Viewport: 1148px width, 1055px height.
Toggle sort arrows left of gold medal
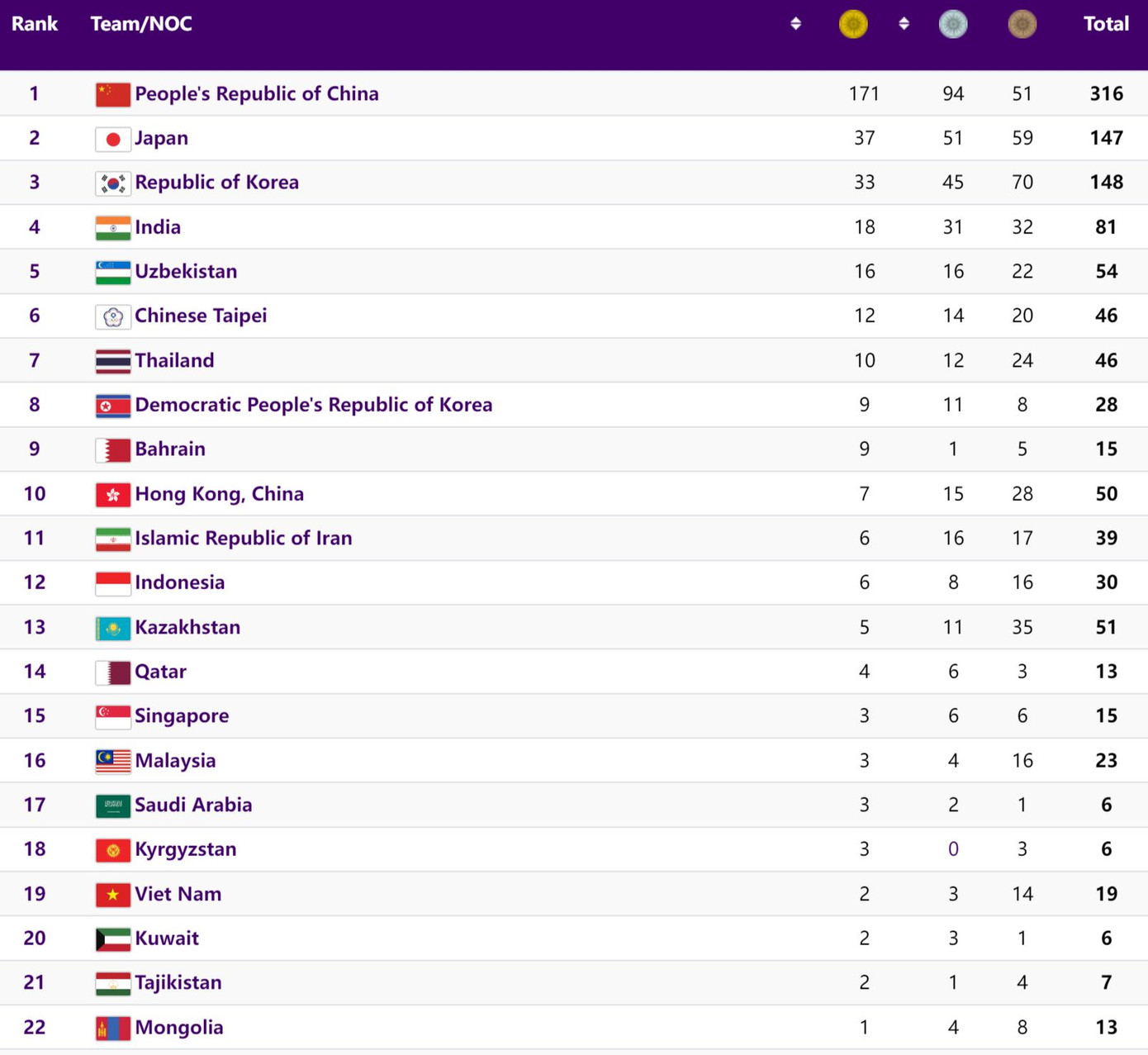pyautogui.click(x=795, y=24)
